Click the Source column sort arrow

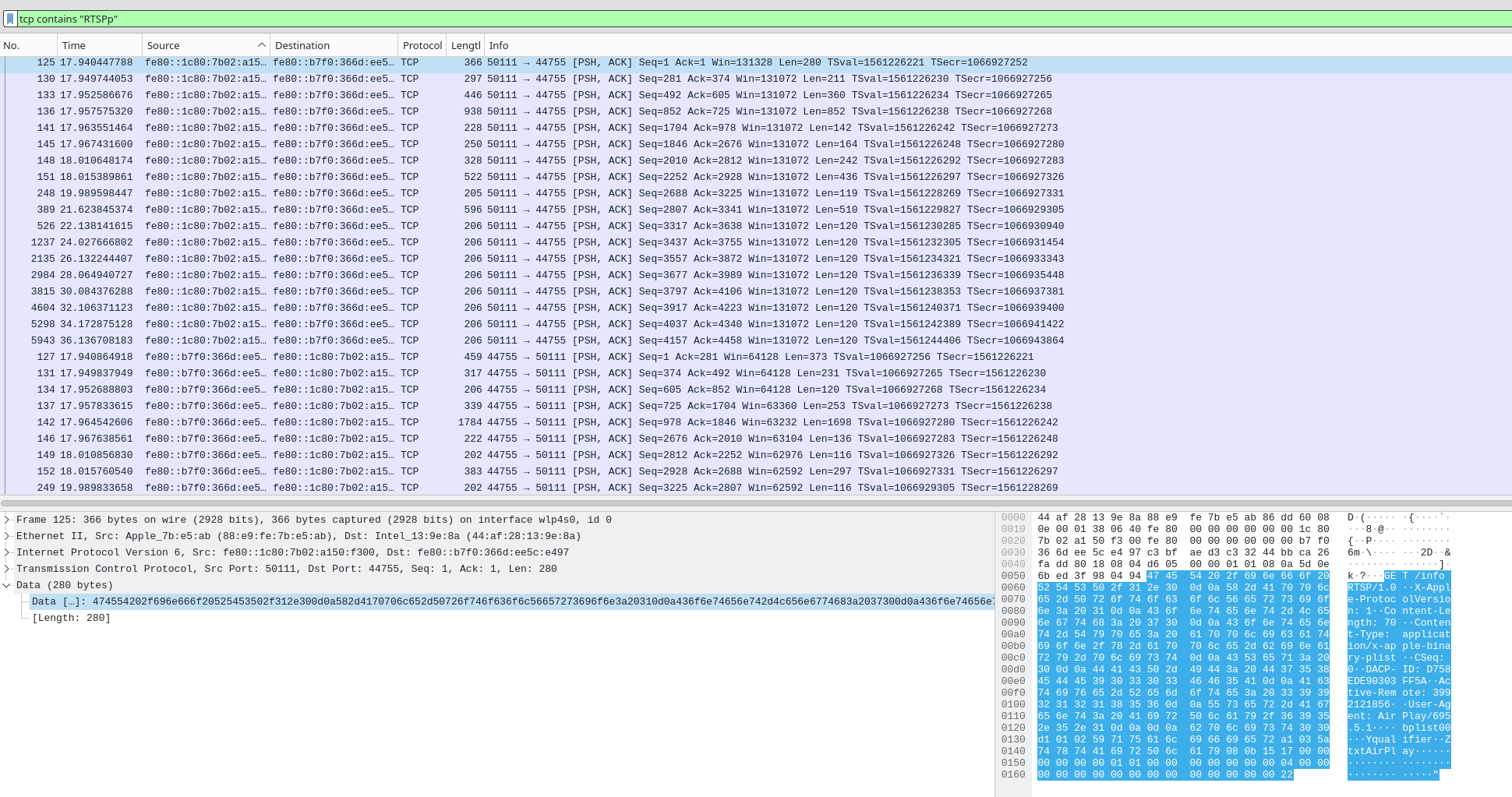(x=261, y=45)
